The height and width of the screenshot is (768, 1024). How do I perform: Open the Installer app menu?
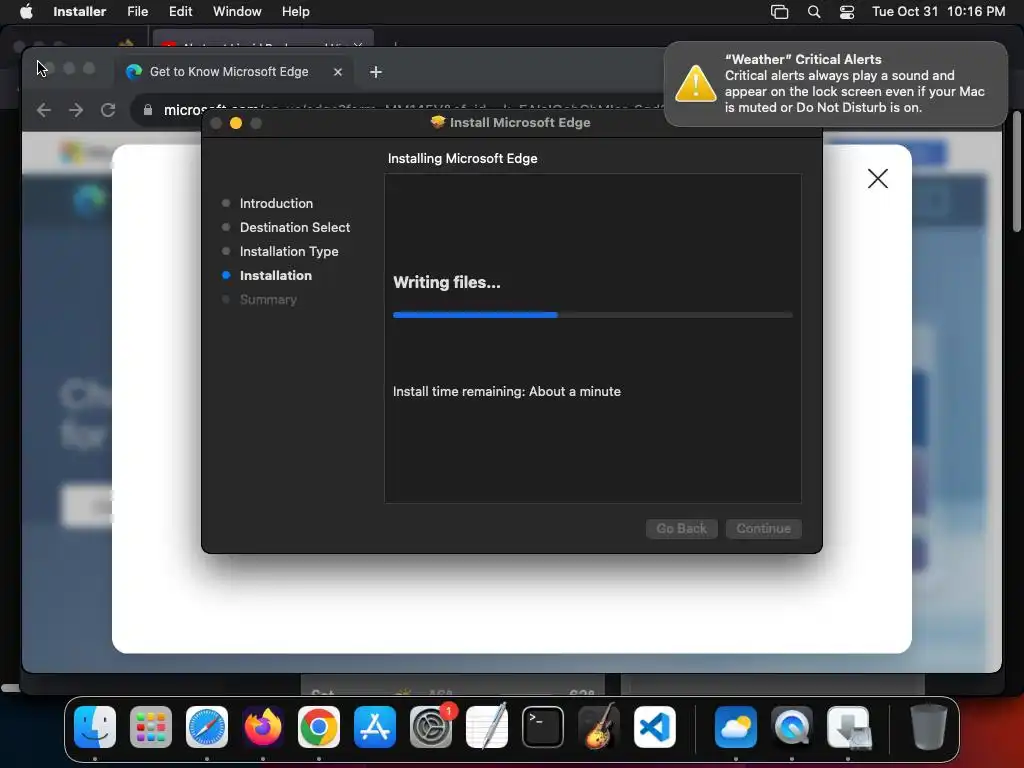(x=80, y=11)
